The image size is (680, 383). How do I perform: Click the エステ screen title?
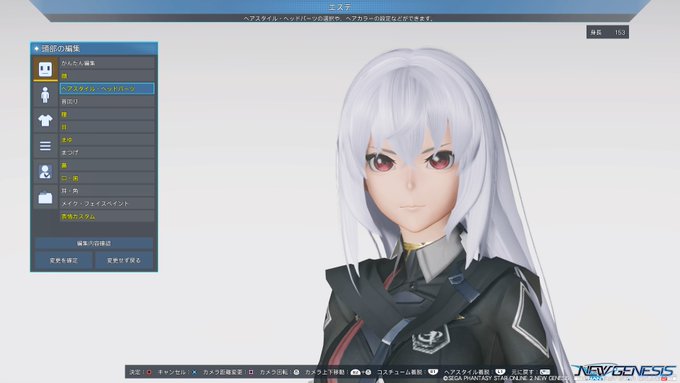coord(340,7)
